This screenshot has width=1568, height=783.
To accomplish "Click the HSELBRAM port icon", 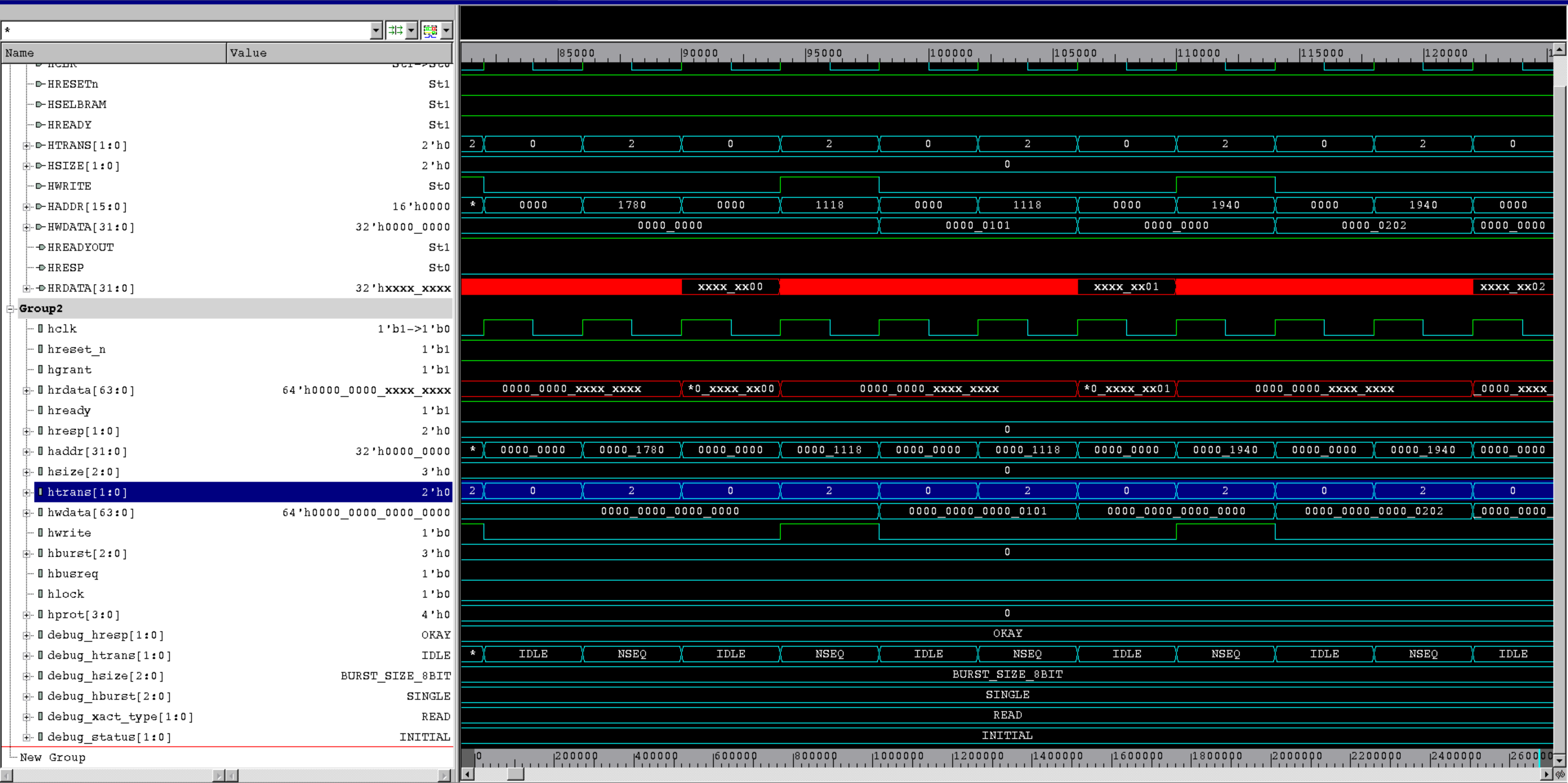I will [40, 104].
